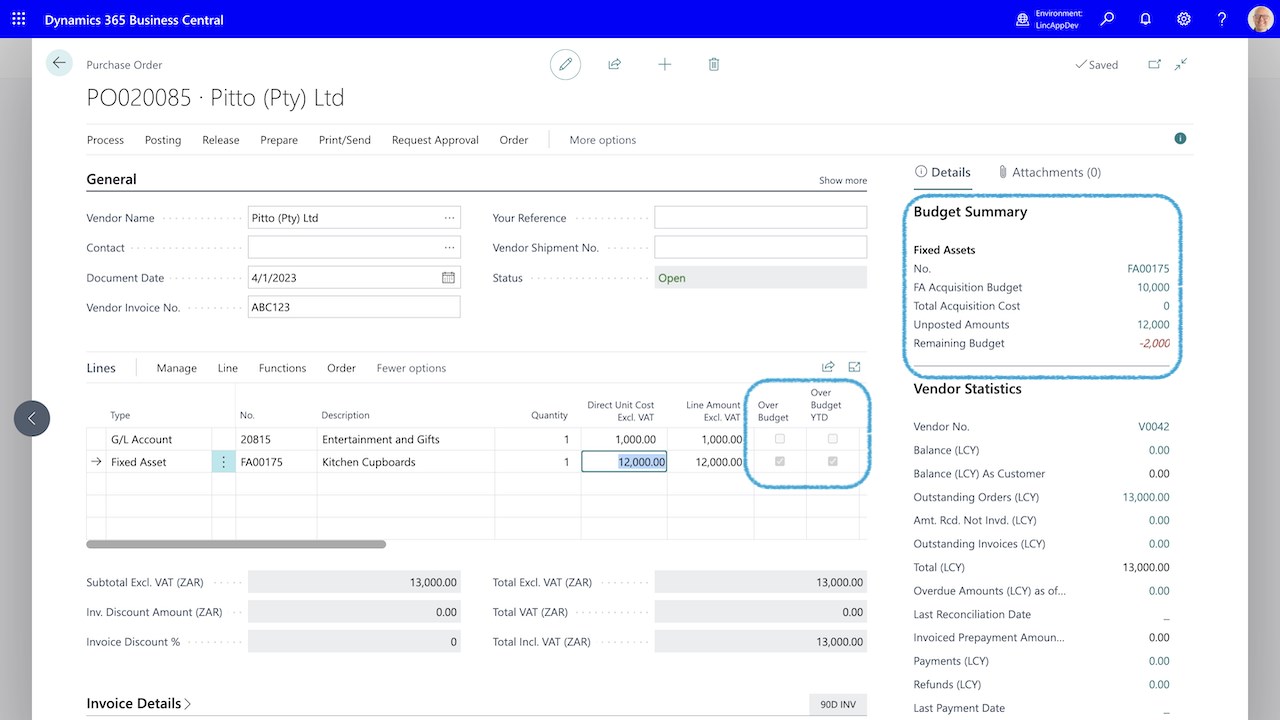Open FA Acquisition Budget value 10,000

coord(1153,287)
